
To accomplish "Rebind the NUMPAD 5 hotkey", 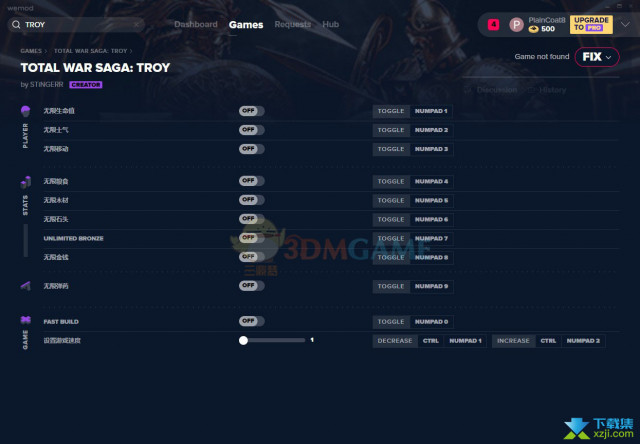I will click(x=431, y=201).
